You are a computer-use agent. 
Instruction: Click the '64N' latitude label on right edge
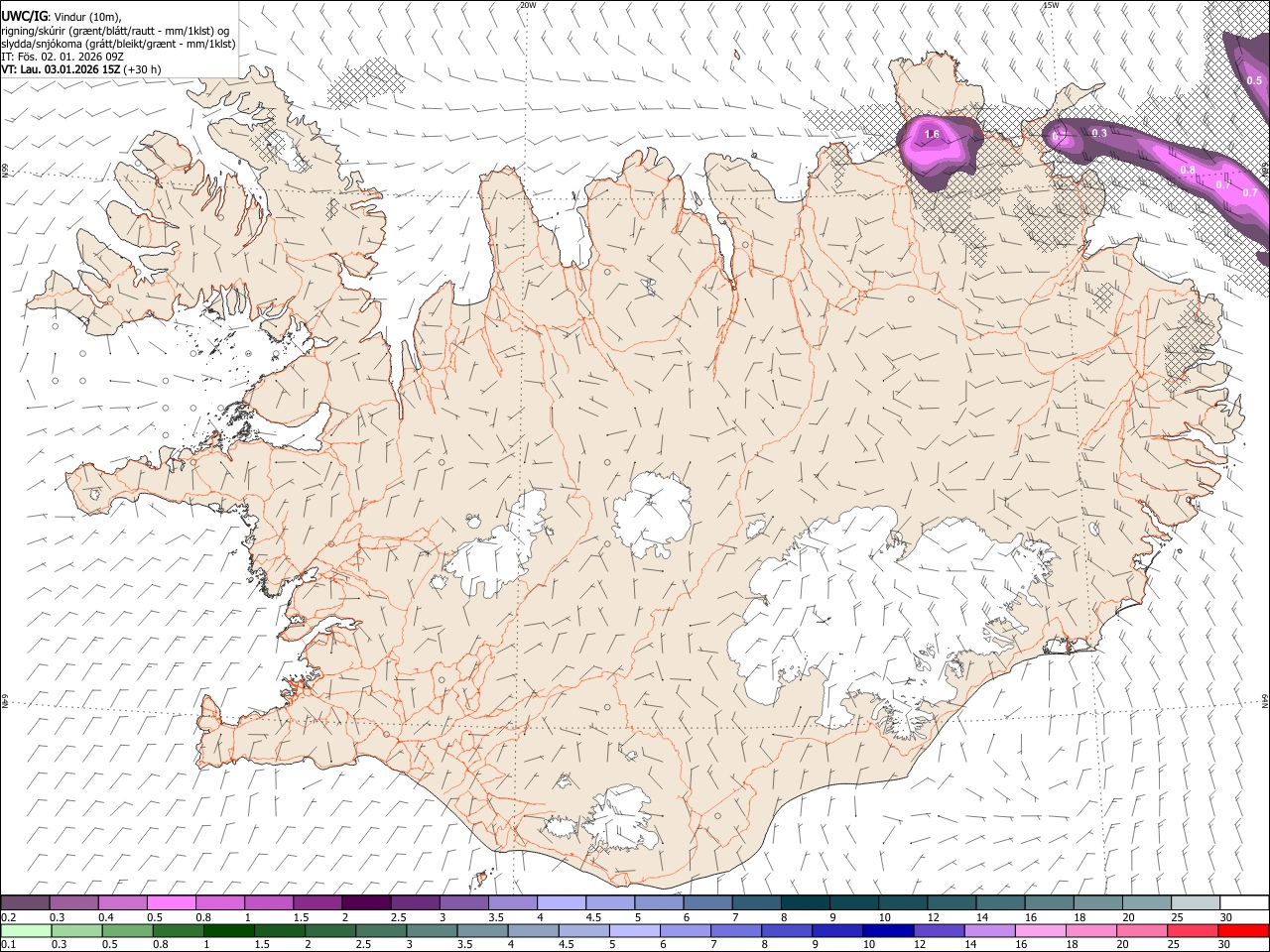click(1265, 700)
